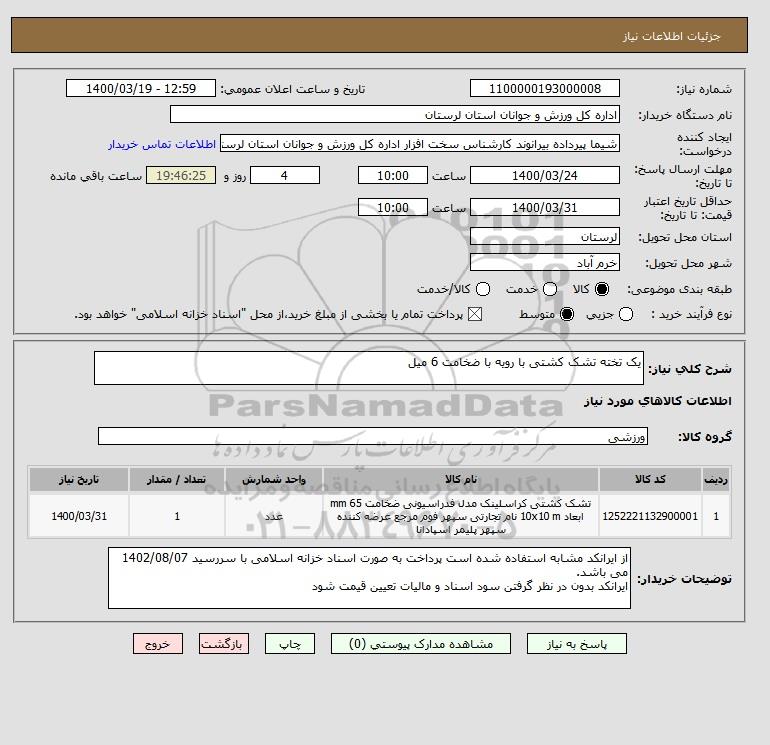Click the unit cell عدد

tap(274, 516)
